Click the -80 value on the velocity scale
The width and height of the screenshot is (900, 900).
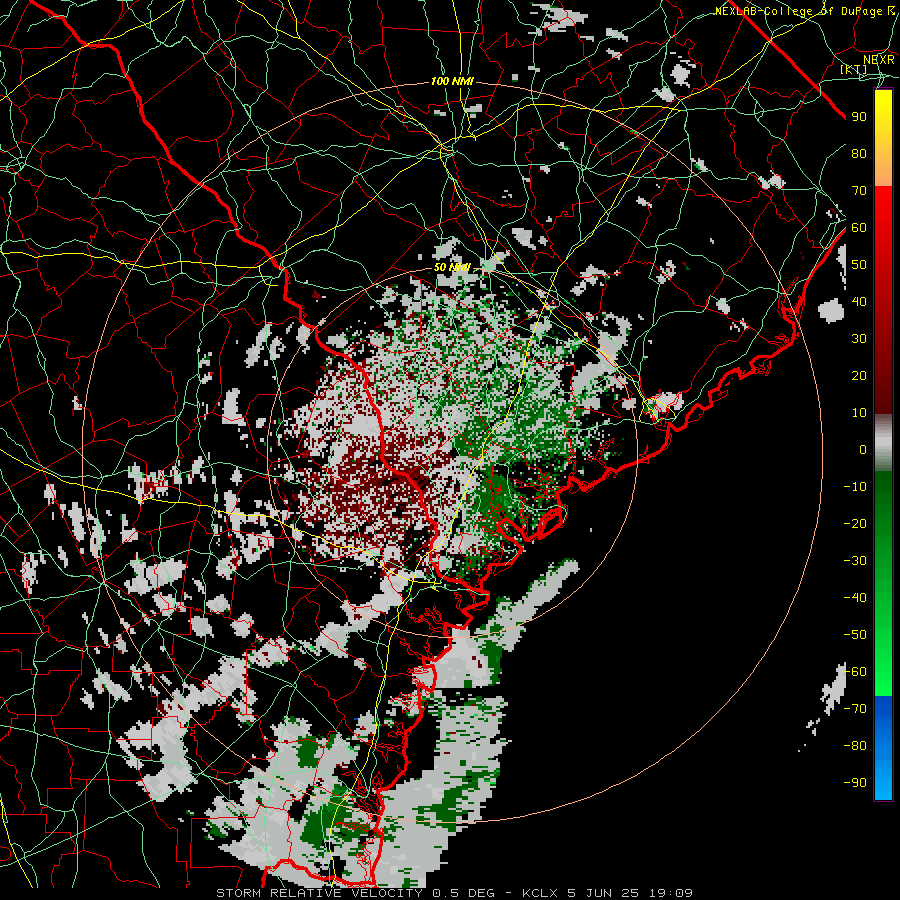[855, 746]
